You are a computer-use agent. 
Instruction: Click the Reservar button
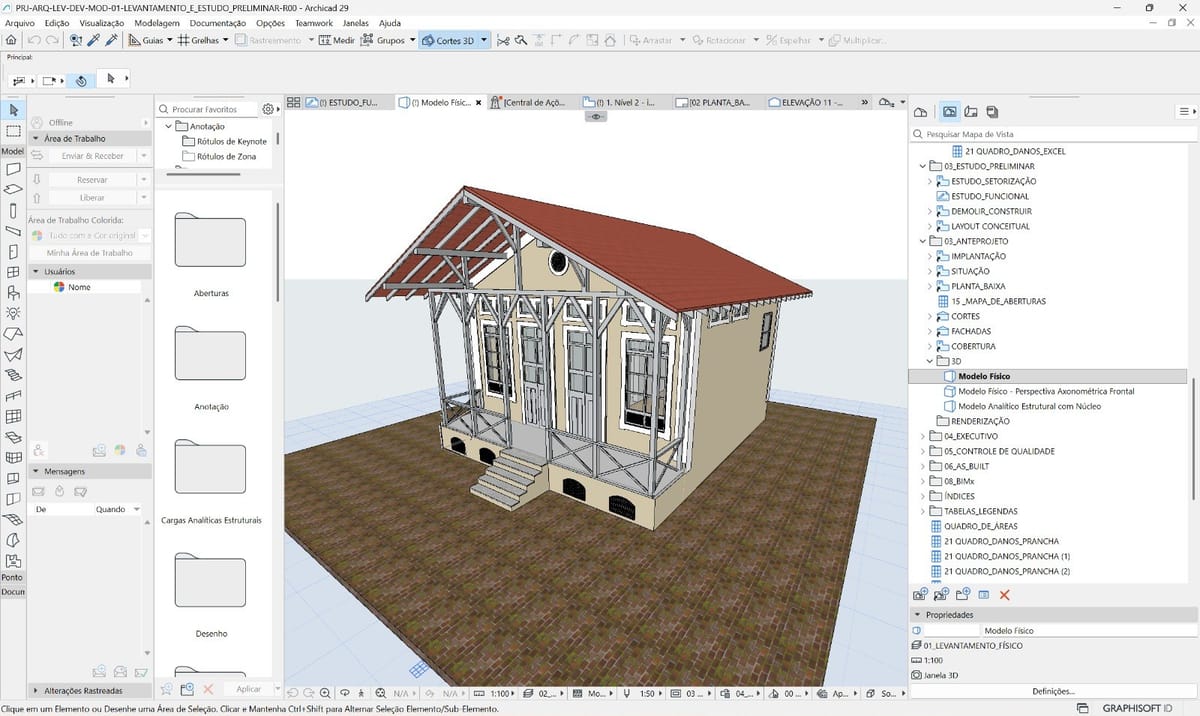click(x=92, y=180)
